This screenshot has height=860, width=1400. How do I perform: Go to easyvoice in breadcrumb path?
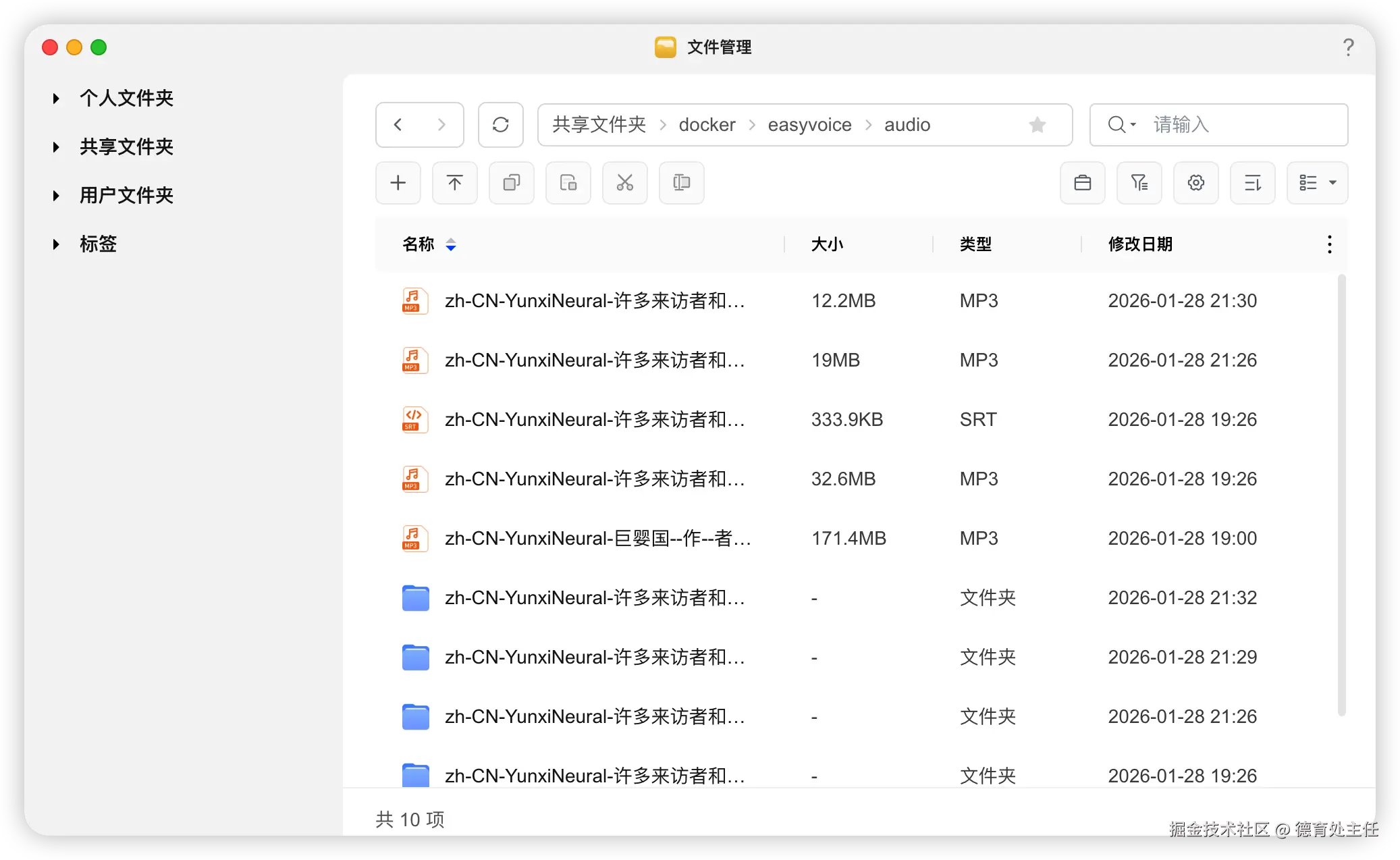point(809,125)
